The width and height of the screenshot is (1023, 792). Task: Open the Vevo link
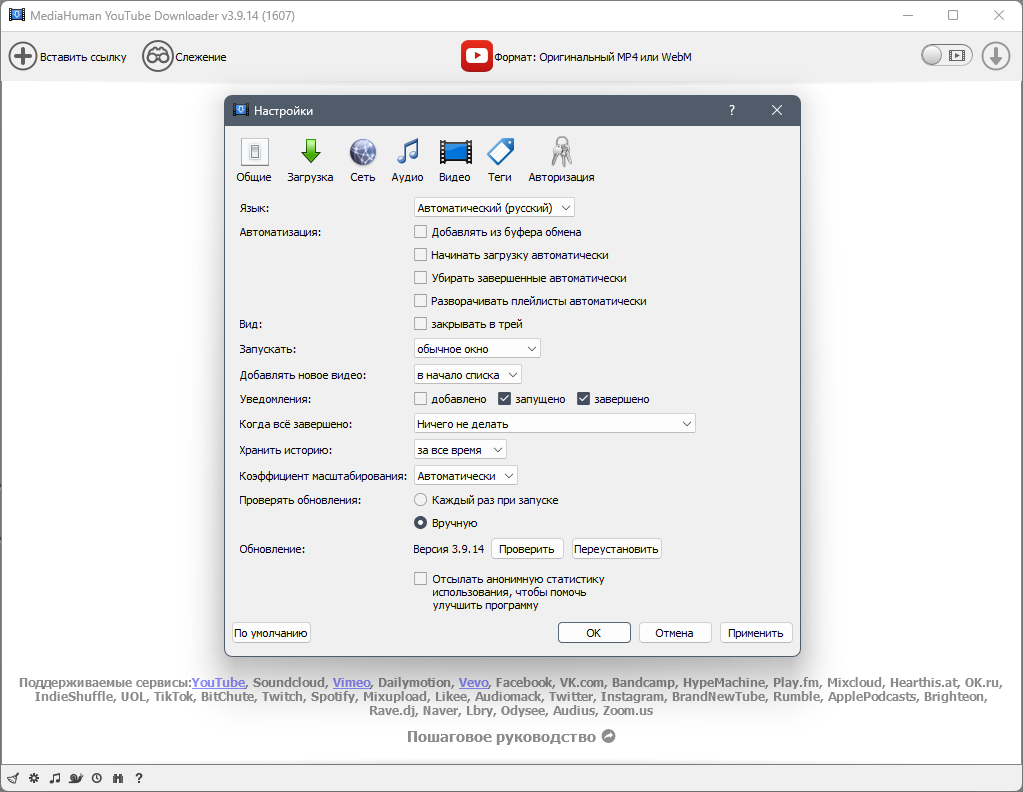coord(474,682)
